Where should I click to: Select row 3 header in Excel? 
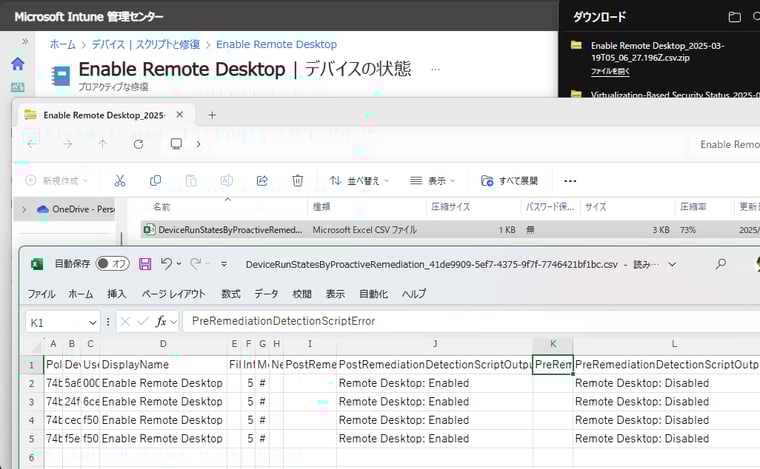[32, 402]
